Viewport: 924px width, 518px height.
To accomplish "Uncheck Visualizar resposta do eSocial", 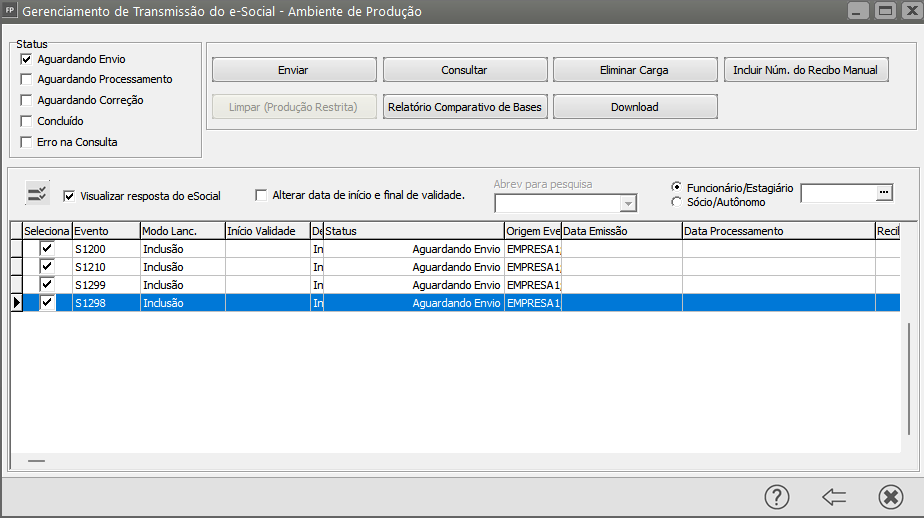I will (70, 196).
